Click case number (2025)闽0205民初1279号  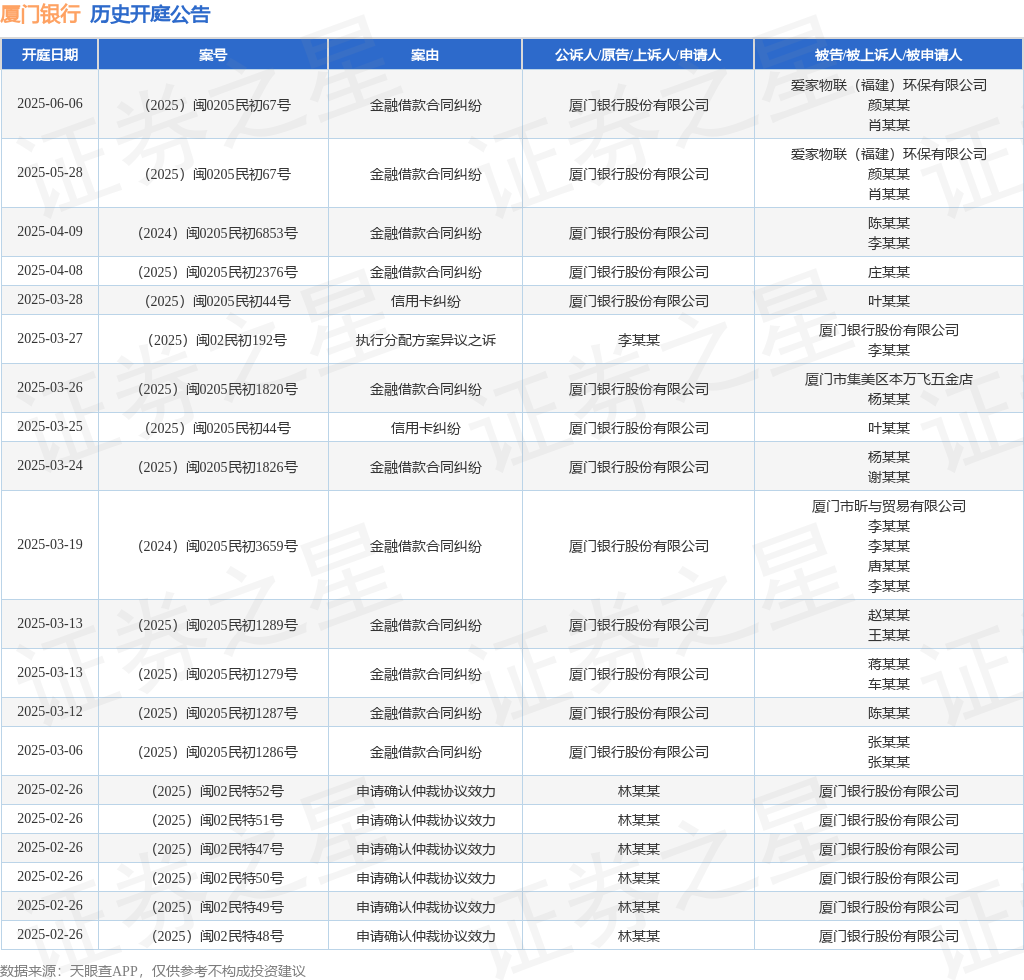coord(217,674)
